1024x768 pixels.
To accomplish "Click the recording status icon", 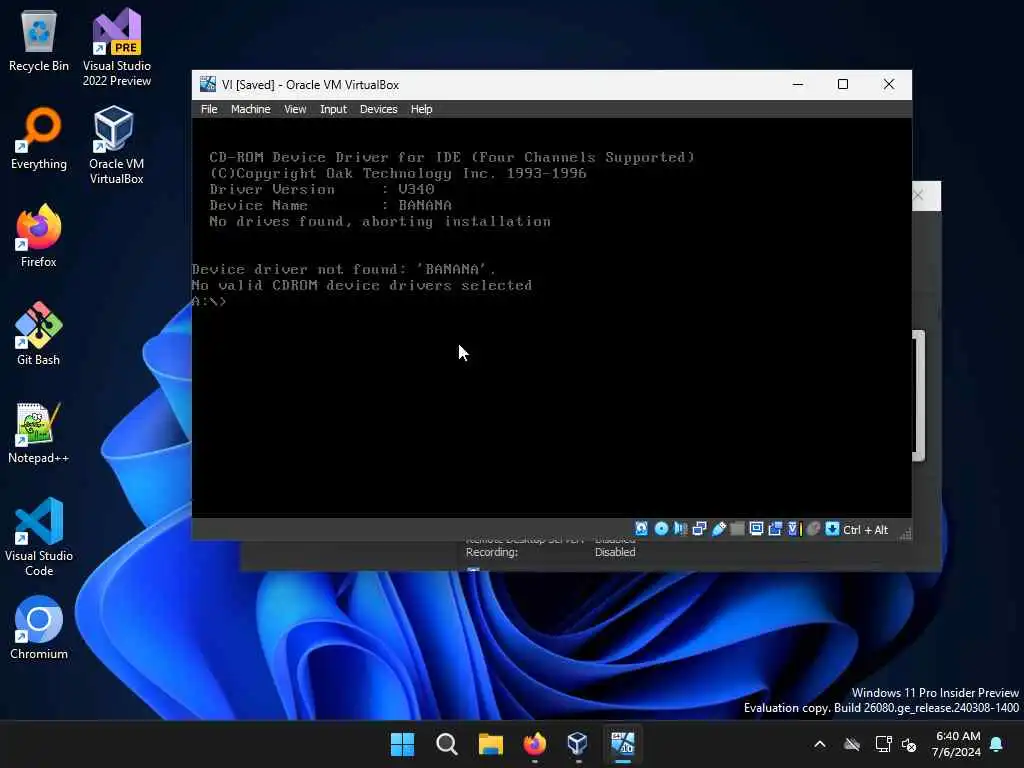I will 775,528.
